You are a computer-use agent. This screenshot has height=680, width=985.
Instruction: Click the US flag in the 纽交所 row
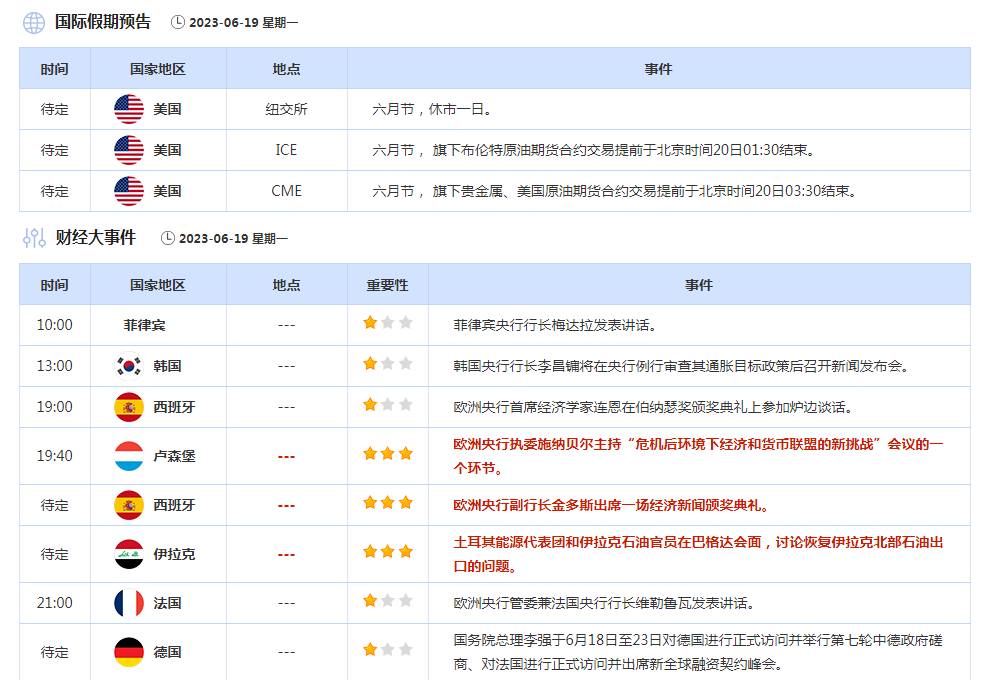(x=129, y=109)
